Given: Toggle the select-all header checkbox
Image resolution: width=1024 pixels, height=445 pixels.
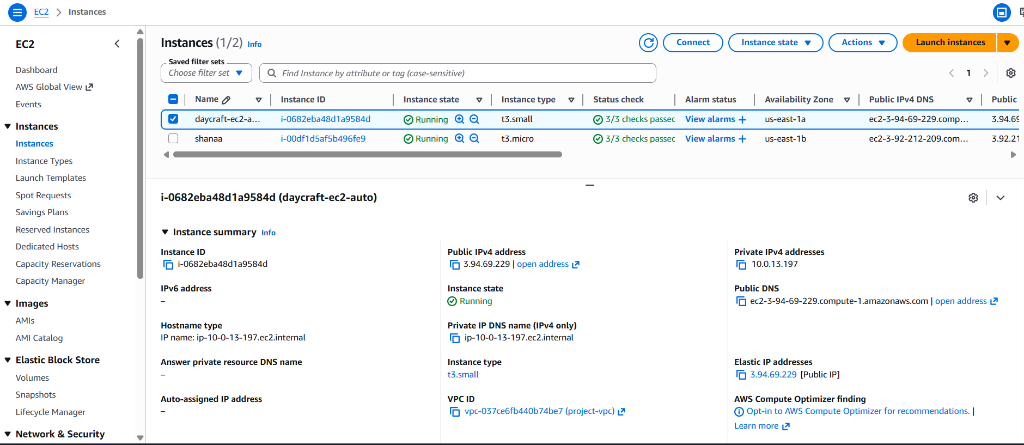Looking at the screenshot, I should point(173,100).
